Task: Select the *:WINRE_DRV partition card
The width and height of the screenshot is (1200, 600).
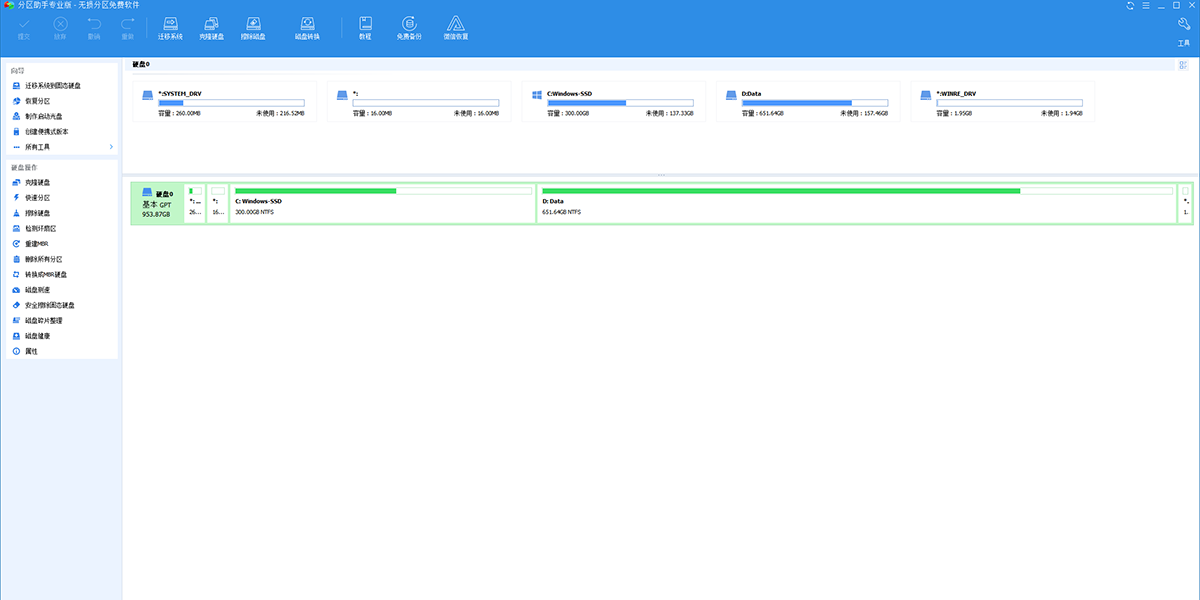Action: (1002, 102)
